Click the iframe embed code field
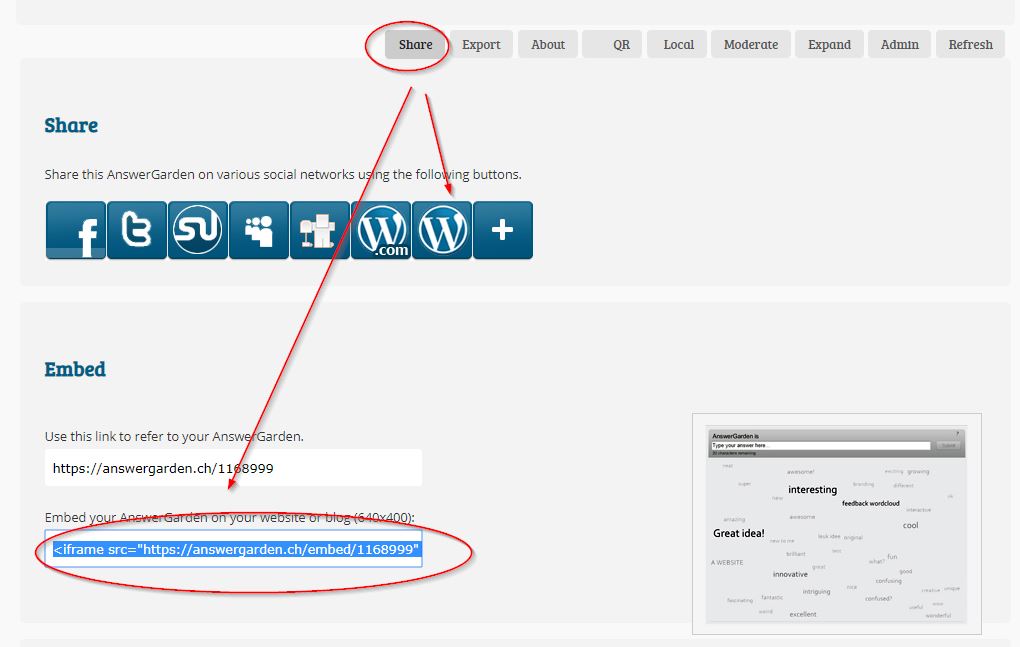1020x647 pixels. (x=234, y=549)
